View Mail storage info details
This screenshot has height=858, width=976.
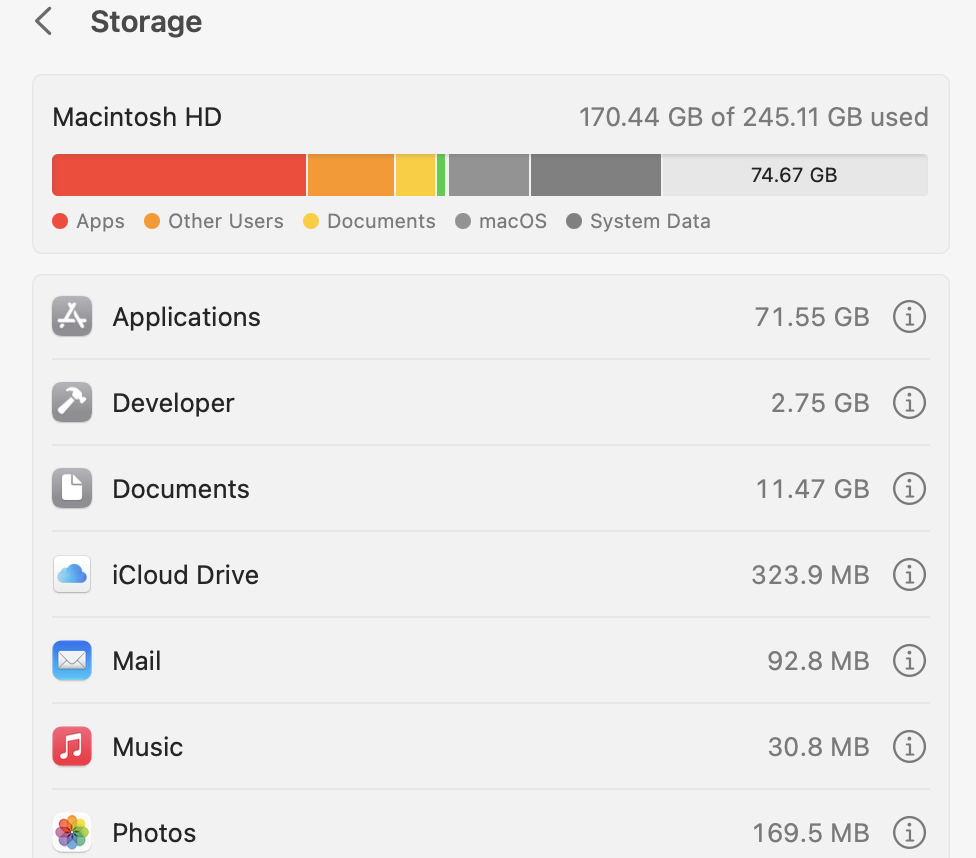pos(909,661)
